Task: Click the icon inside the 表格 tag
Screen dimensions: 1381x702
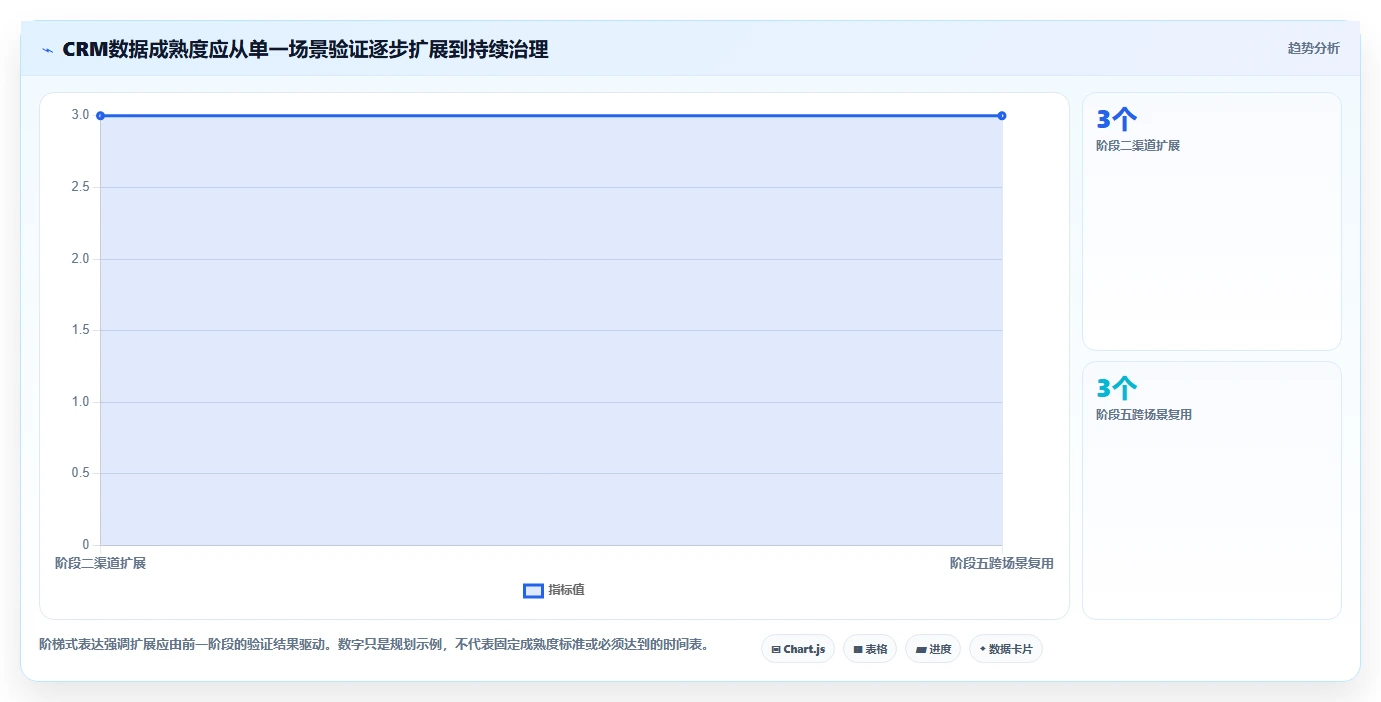Action: (x=858, y=650)
